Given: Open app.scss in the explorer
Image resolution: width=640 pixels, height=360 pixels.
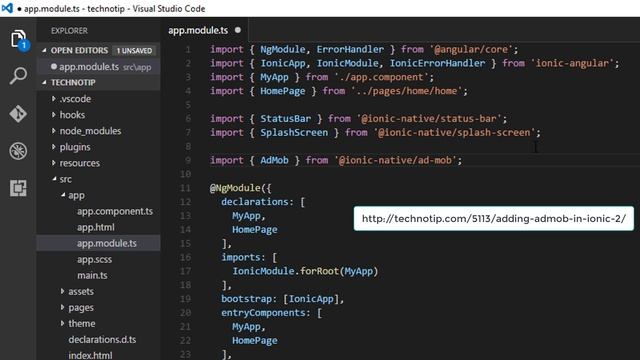Looking at the screenshot, I should pyautogui.click(x=94, y=259).
